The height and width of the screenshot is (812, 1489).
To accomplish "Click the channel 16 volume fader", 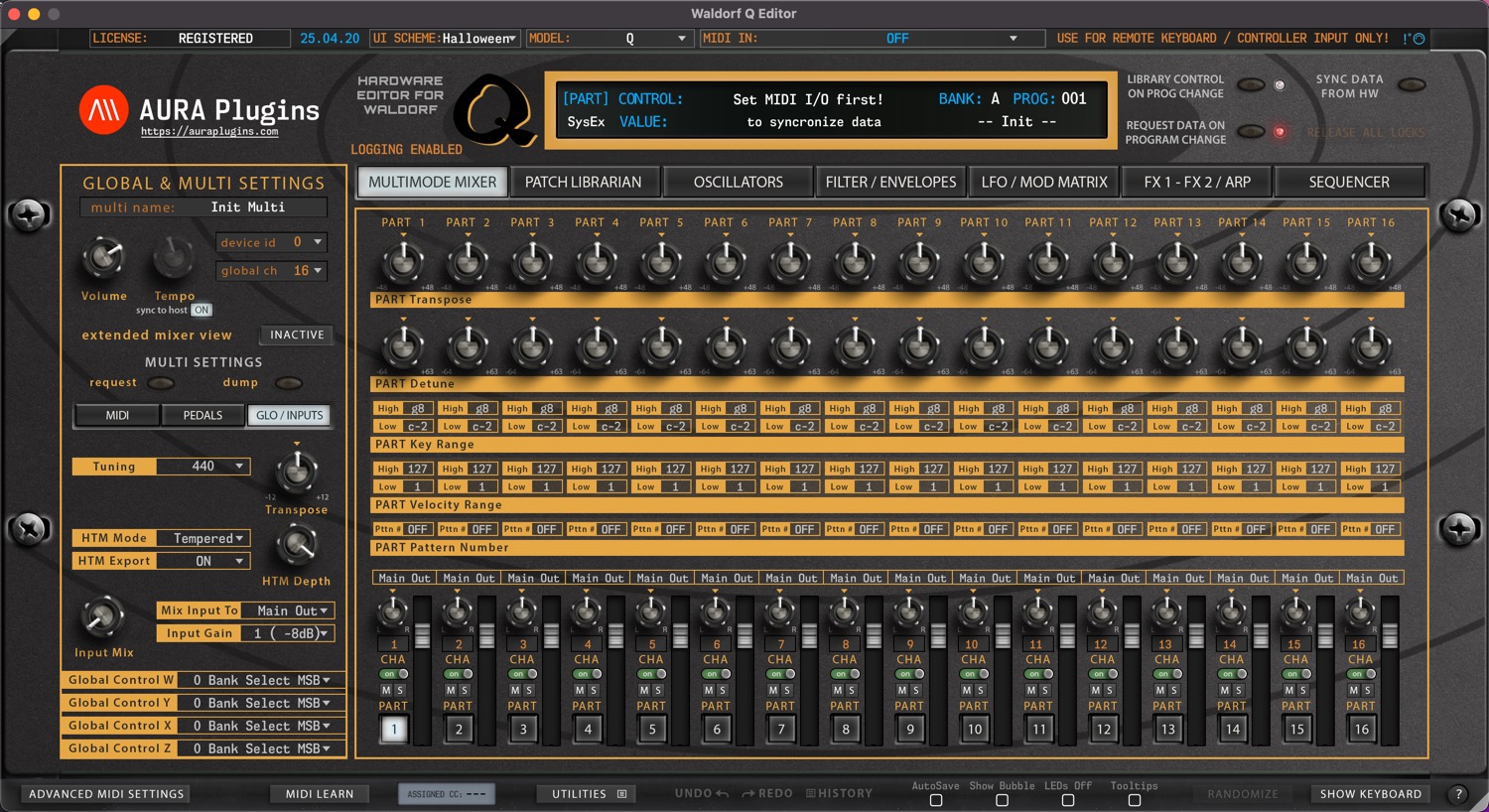I will (x=1390, y=636).
